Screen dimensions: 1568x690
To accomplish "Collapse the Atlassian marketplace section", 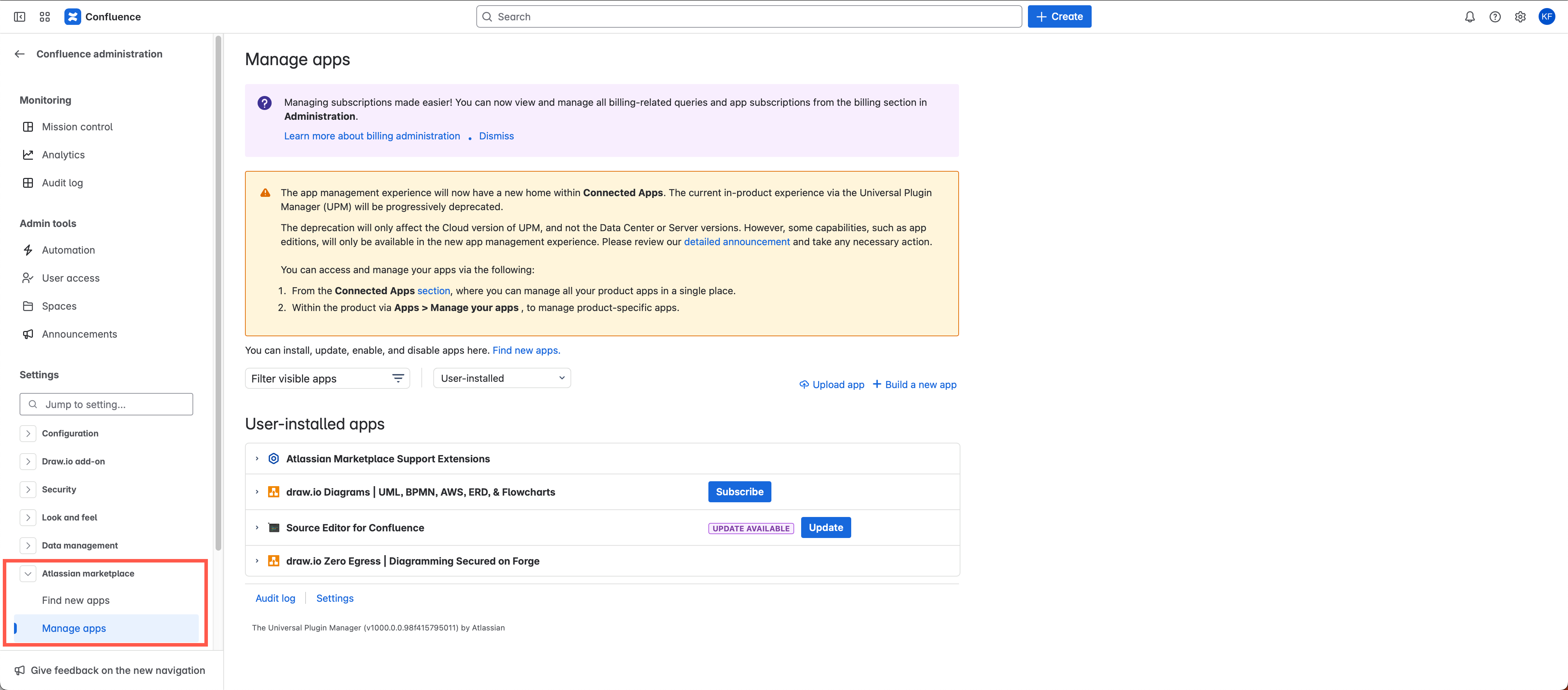I will pos(28,573).
